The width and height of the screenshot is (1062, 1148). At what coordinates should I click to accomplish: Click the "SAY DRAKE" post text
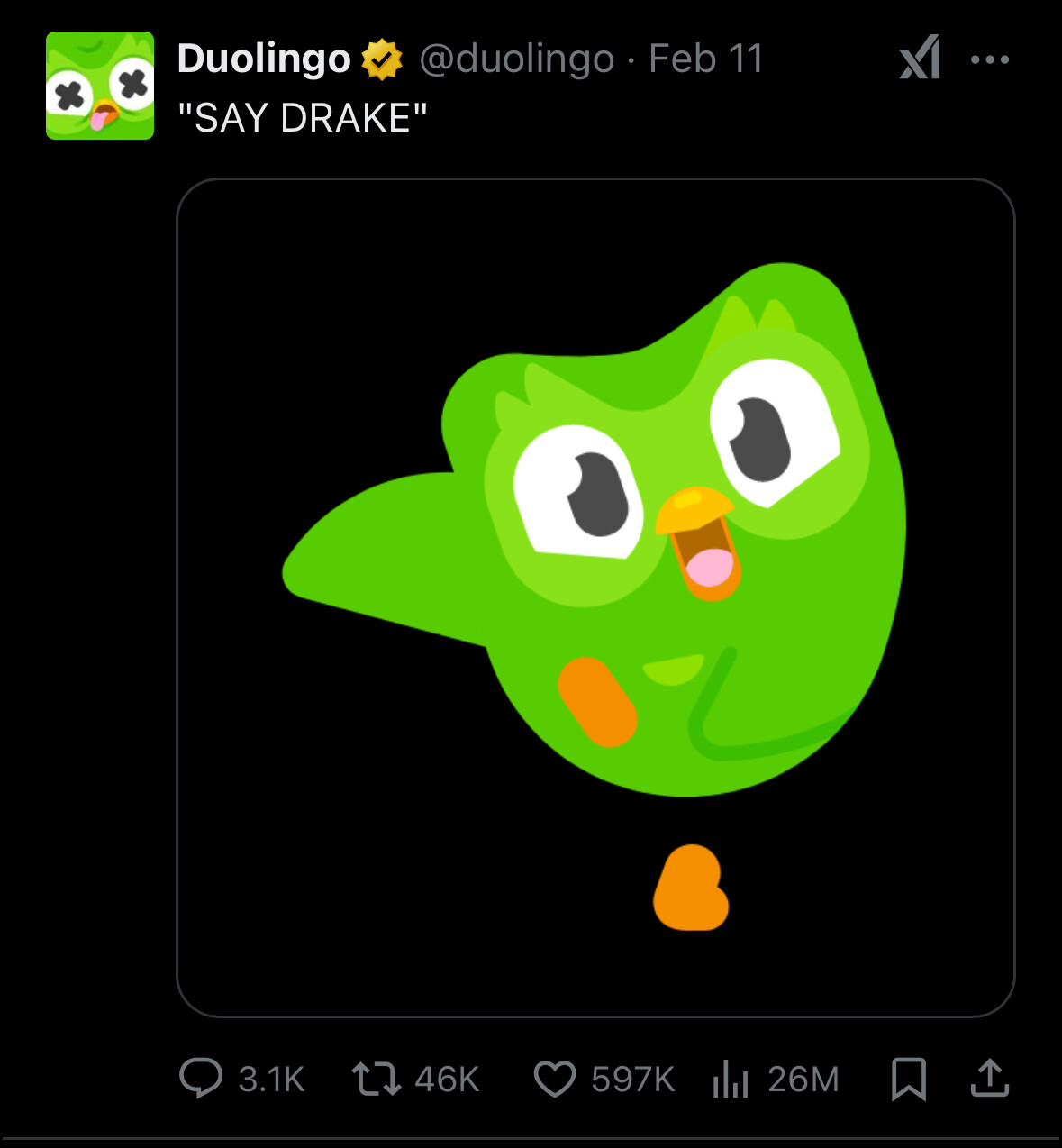(x=303, y=118)
